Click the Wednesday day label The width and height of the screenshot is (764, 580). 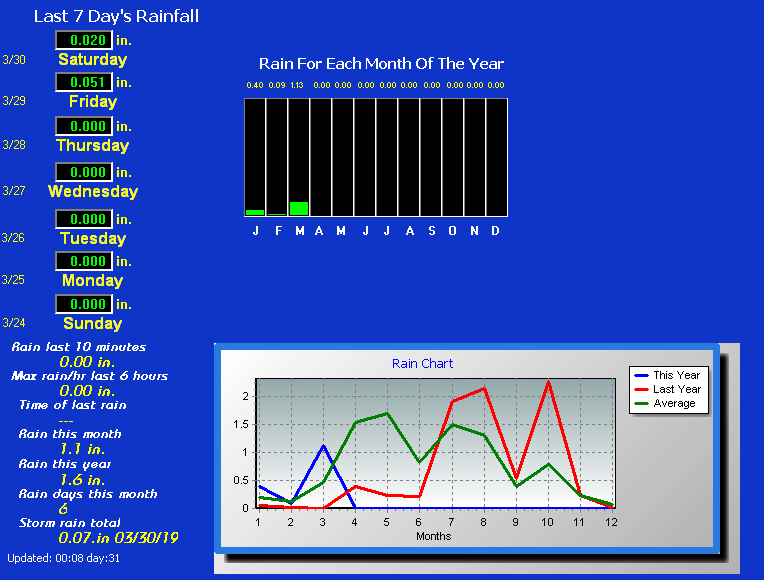(x=93, y=191)
